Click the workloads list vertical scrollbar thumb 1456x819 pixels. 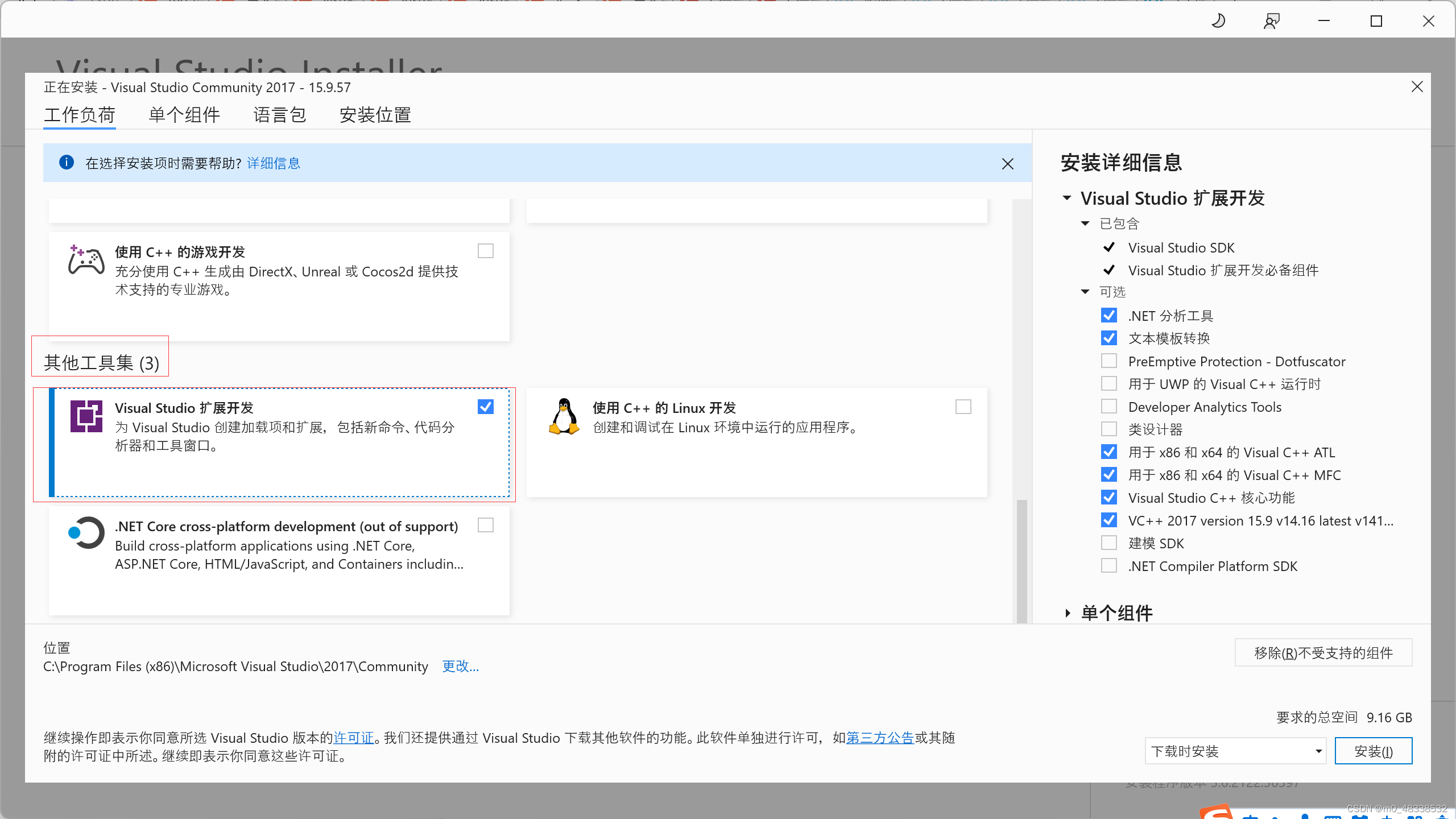[1021, 561]
